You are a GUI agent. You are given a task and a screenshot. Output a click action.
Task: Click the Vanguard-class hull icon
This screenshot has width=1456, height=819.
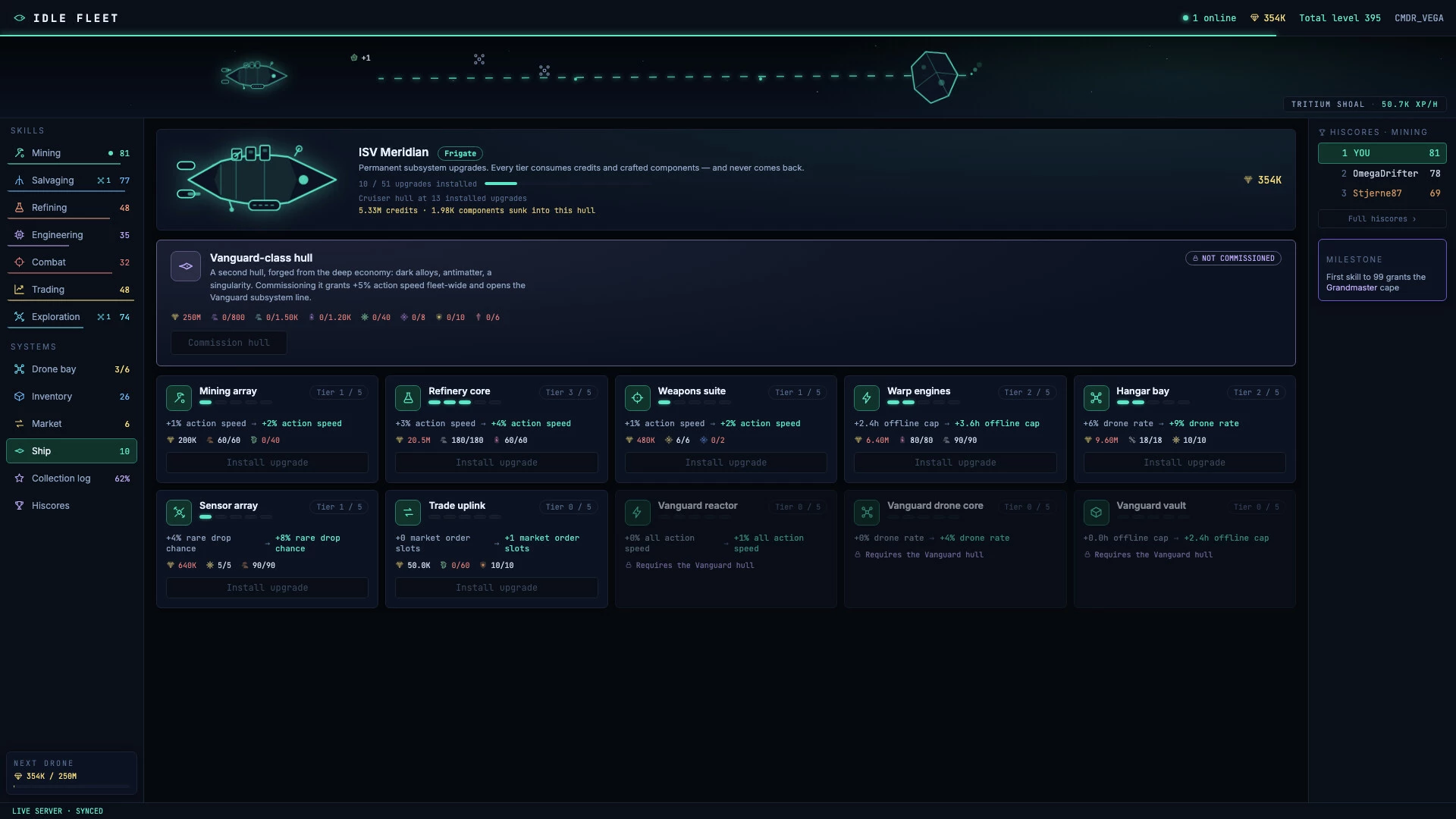186,266
